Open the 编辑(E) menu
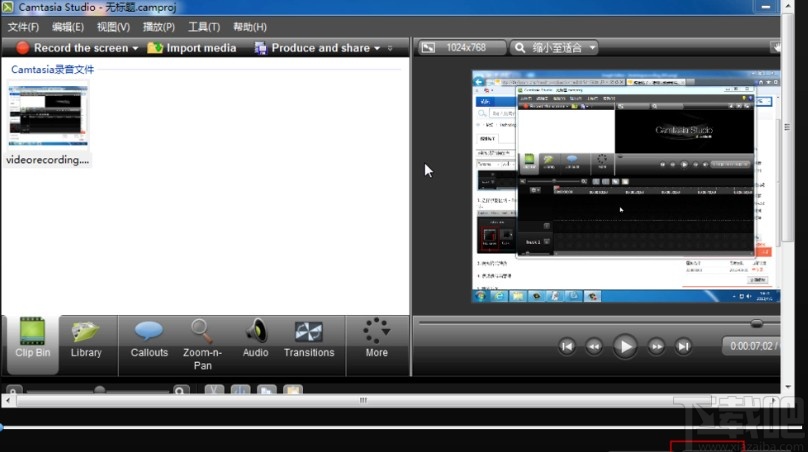The width and height of the screenshot is (808, 452). point(68,27)
